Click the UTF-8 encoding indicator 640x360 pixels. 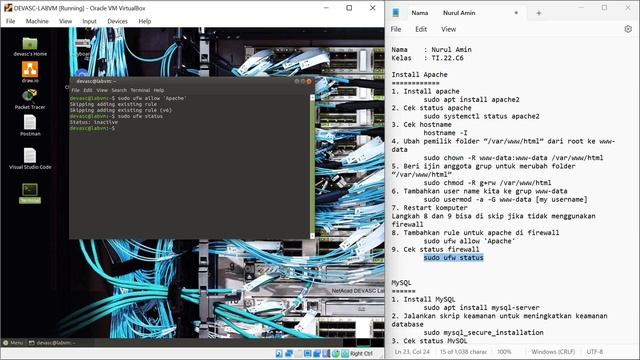(594, 352)
